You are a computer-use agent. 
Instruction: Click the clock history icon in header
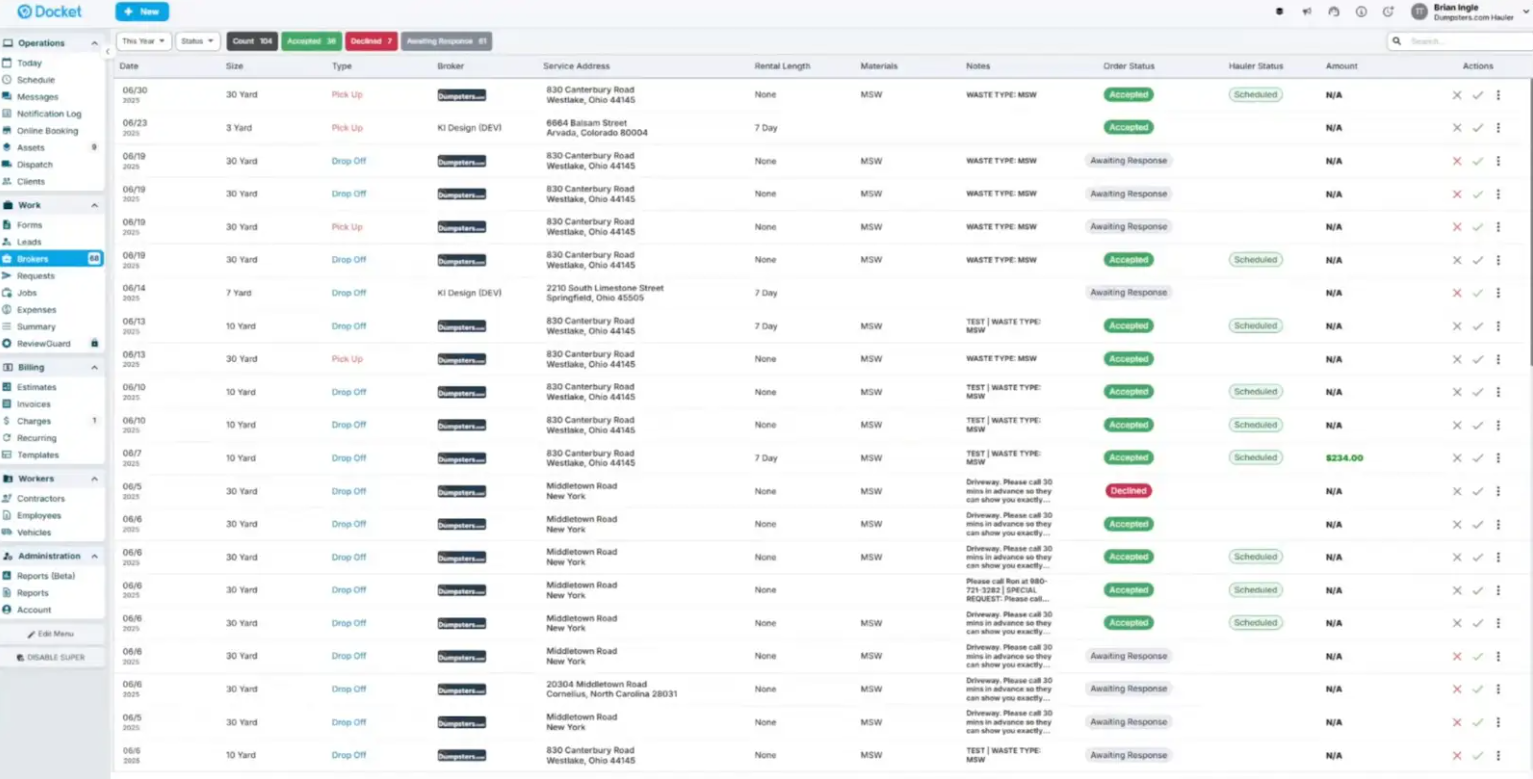click(x=1388, y=12)
